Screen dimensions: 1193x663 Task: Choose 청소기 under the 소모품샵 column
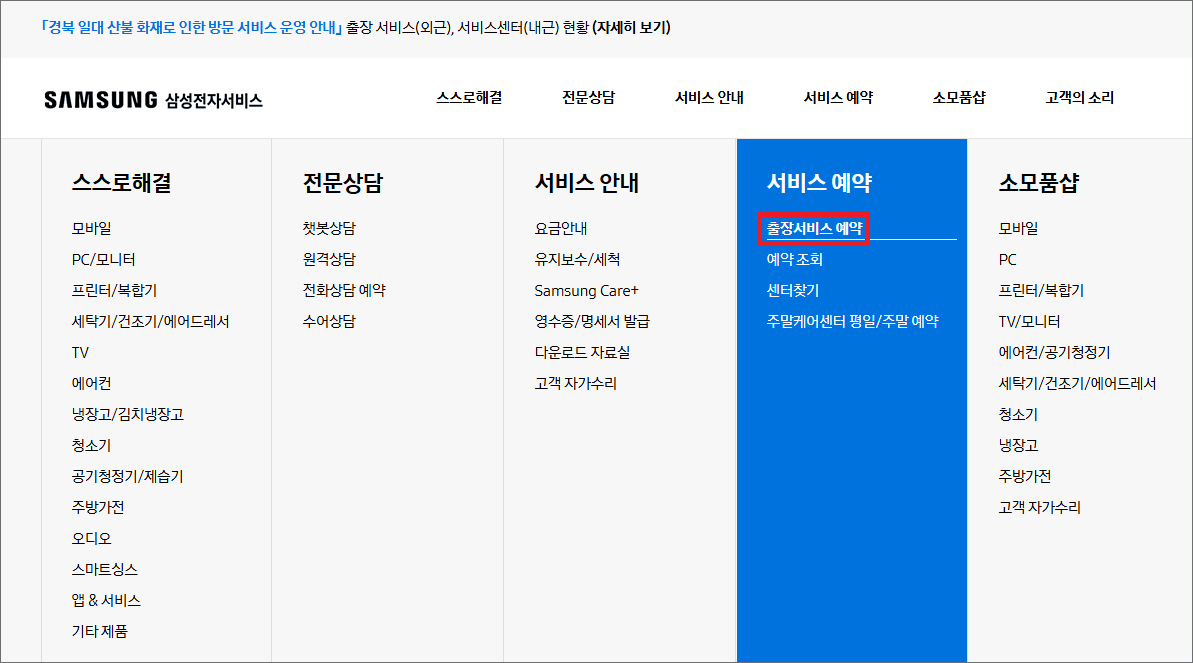coord(1018,414)
